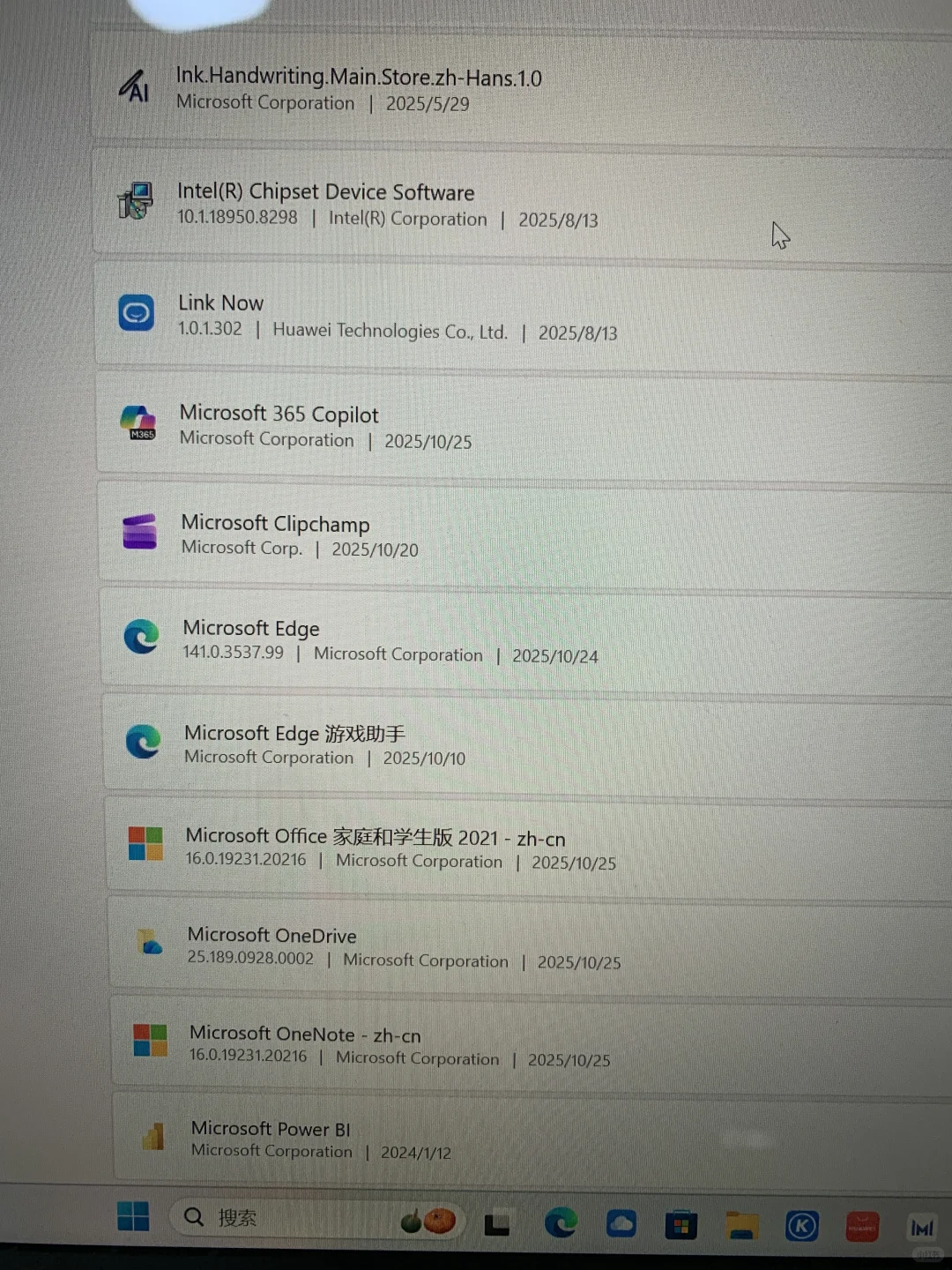The width and height of the screenshot is (952, 1270).
Task: Open File Explorer from the taskbar
Action: (742, 1225)
